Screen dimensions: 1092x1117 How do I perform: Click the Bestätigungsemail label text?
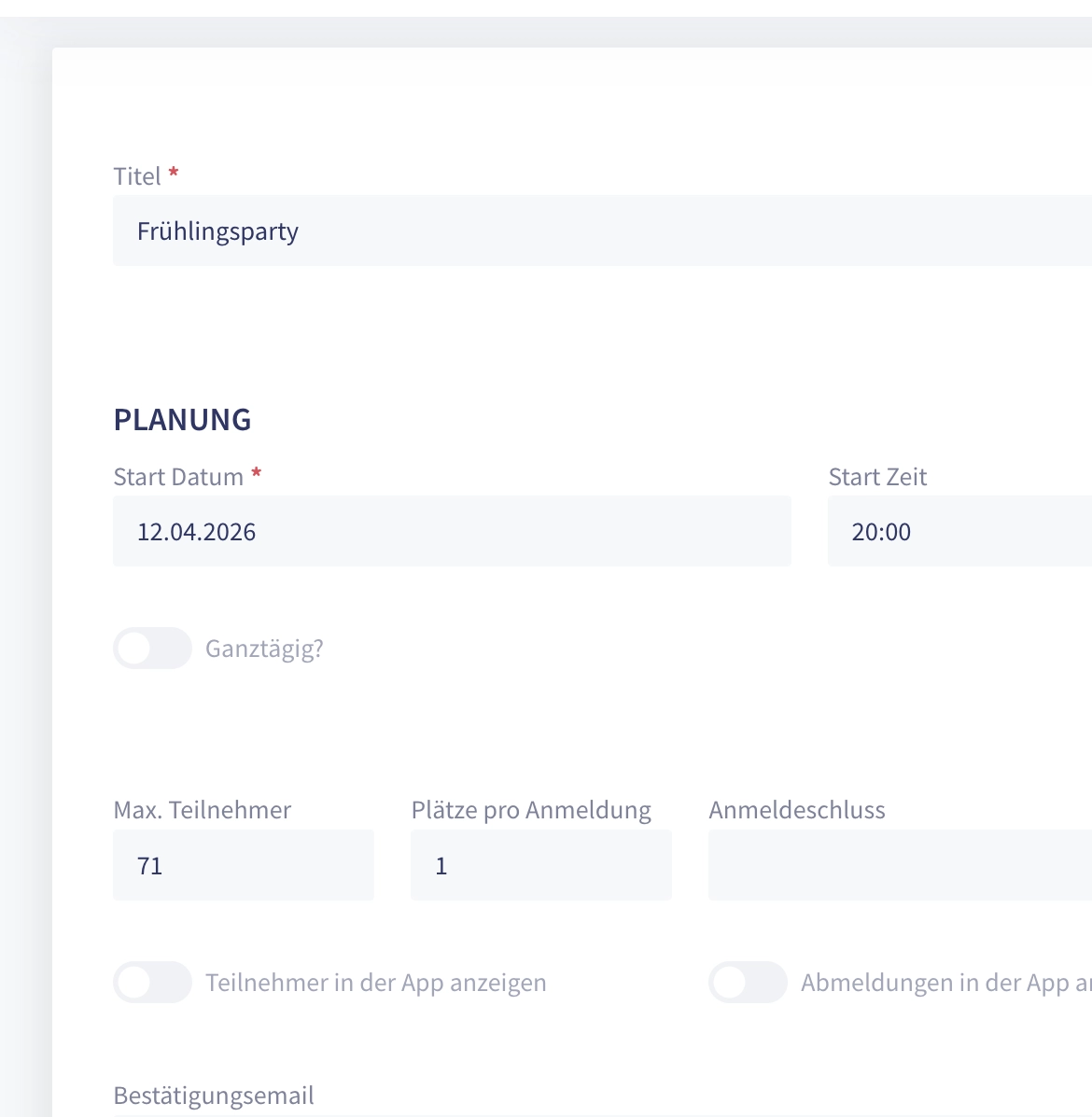coord(214,1096)
